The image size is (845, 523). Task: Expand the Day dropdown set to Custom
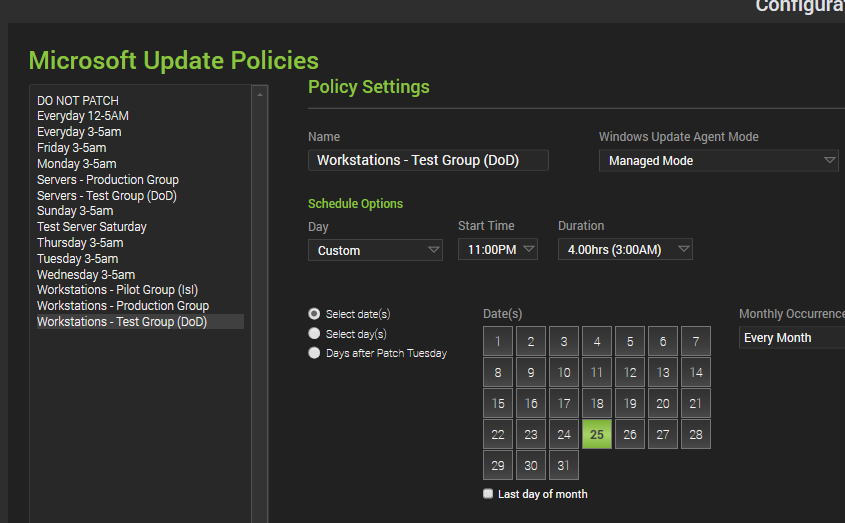[375, 250]
